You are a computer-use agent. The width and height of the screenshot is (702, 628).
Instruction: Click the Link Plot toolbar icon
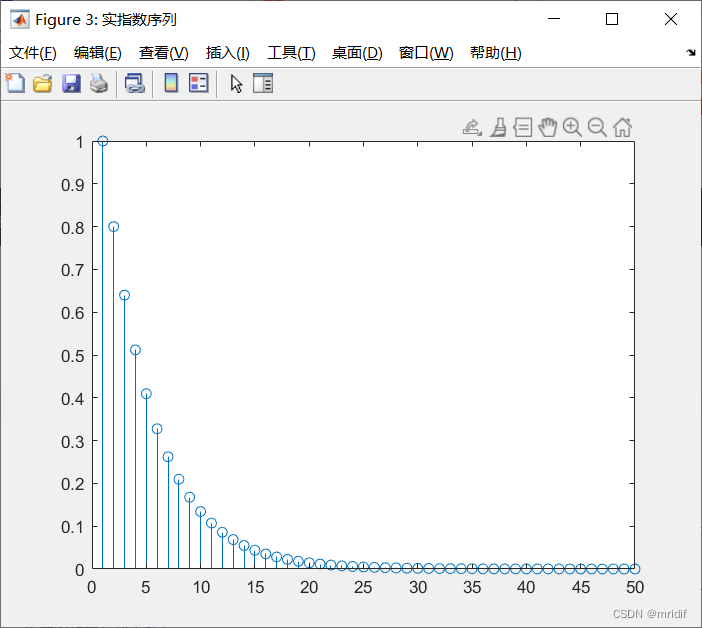click(x=134, y=83)
